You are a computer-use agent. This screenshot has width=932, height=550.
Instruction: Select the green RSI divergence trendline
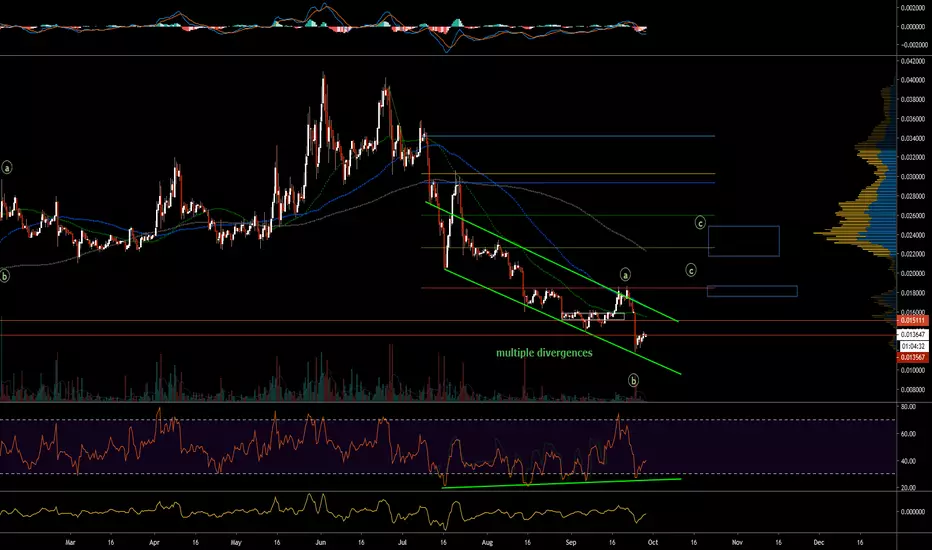click(562, 483)
